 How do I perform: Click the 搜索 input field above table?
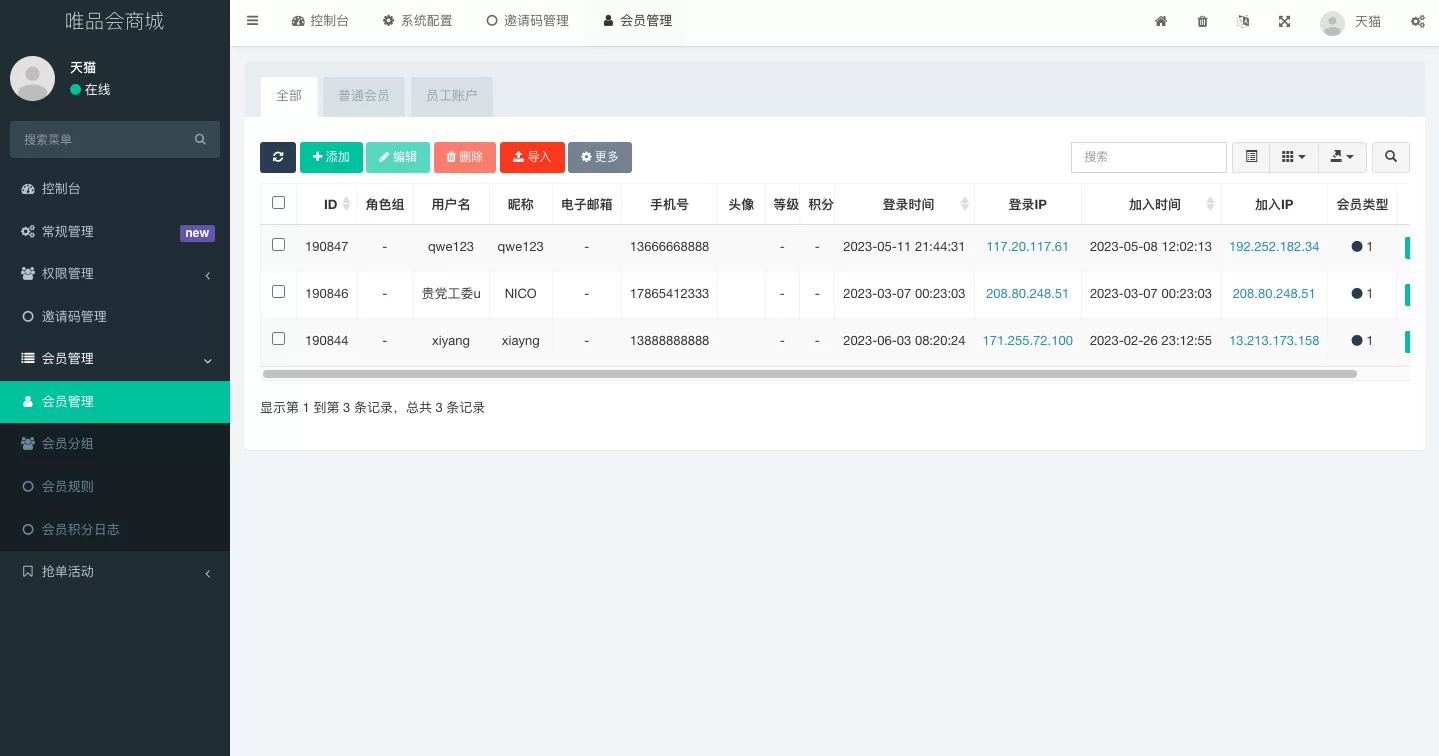[x=1148, y=157]
